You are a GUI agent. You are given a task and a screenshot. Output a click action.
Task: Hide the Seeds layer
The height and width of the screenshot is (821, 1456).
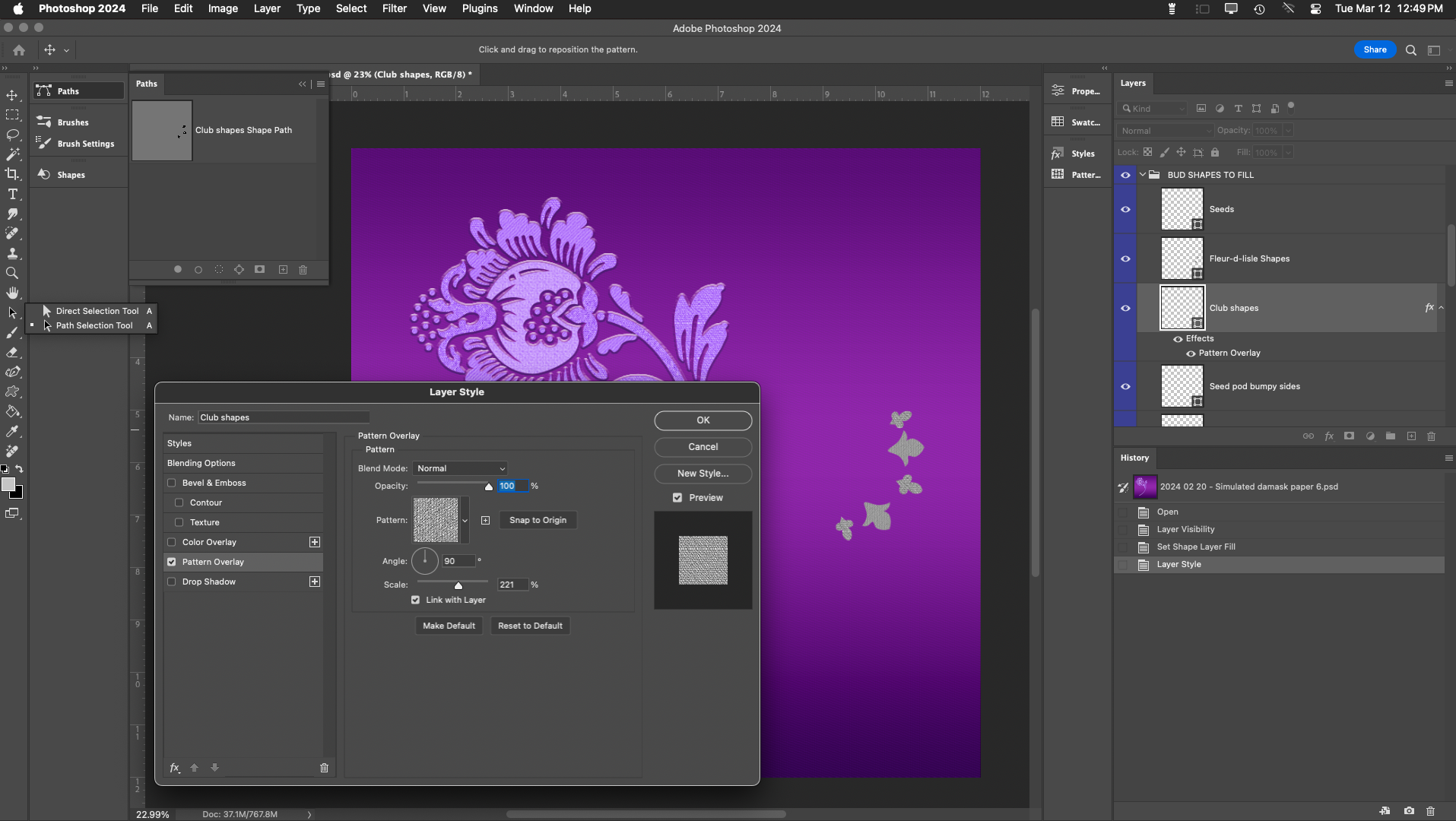(x=1125, y=209)
